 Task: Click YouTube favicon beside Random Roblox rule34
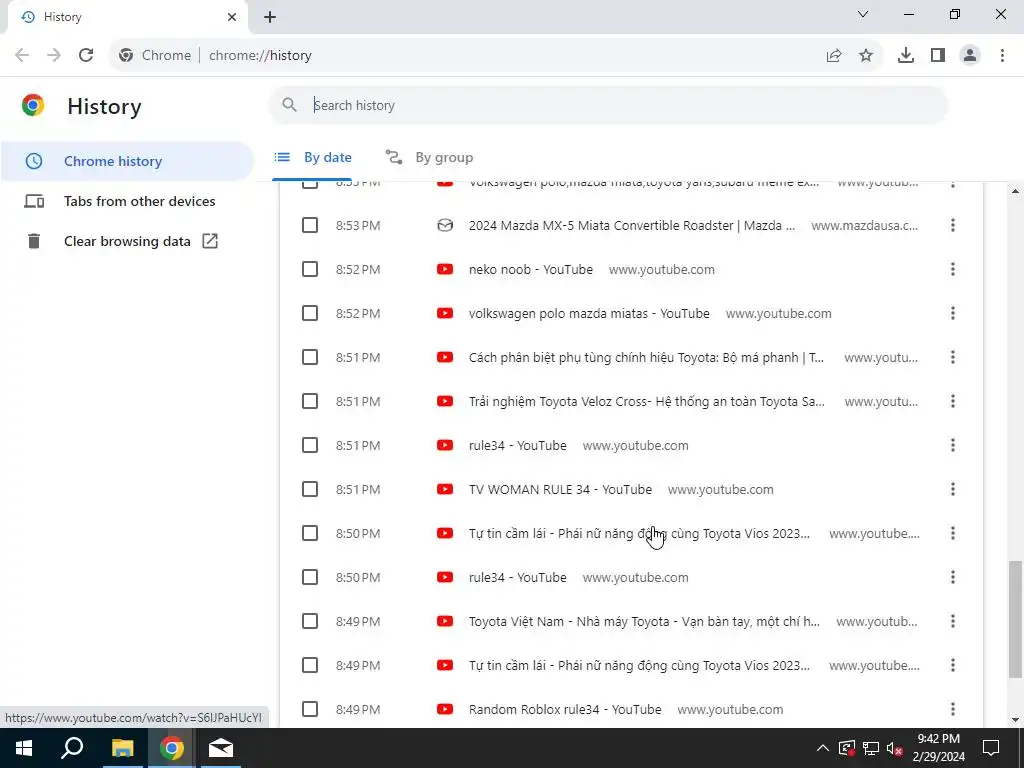tap(445, 709)
